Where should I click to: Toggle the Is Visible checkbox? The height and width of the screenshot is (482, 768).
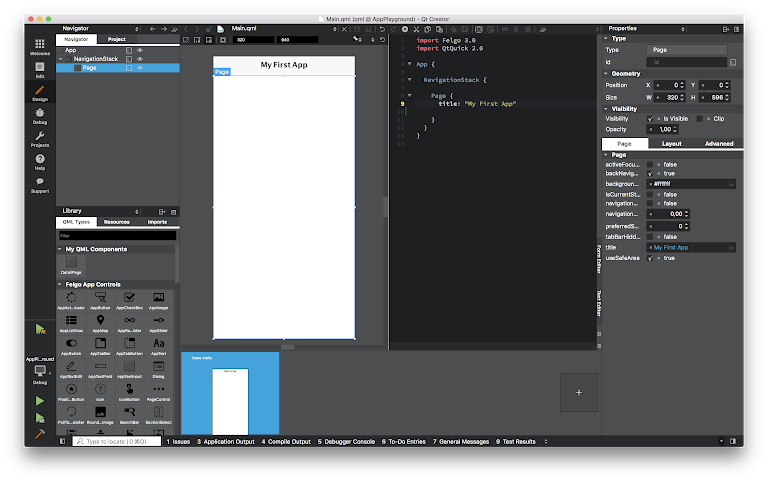pyautogui.click(x=651, y=118)
